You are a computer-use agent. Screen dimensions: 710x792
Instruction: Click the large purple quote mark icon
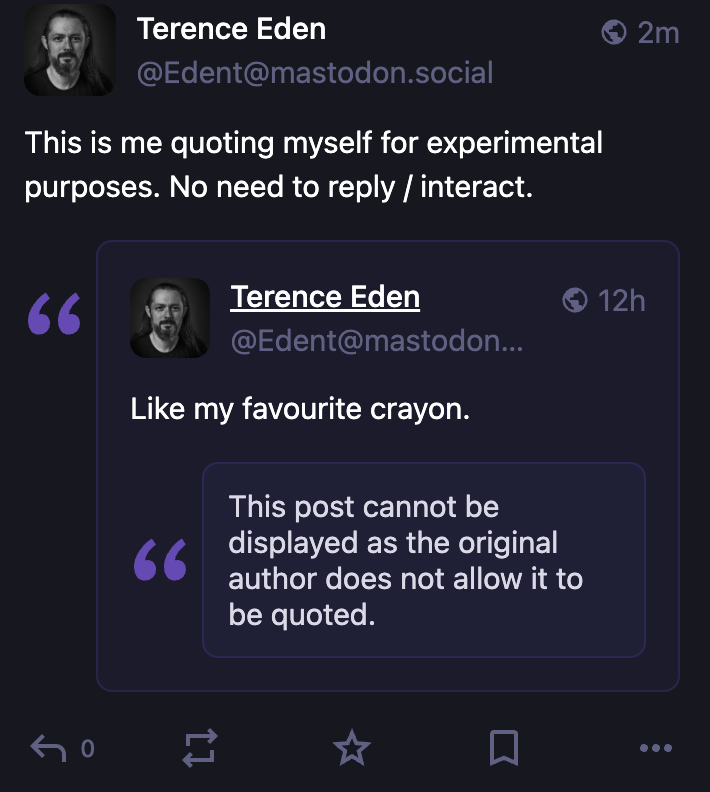coord(54,313)
